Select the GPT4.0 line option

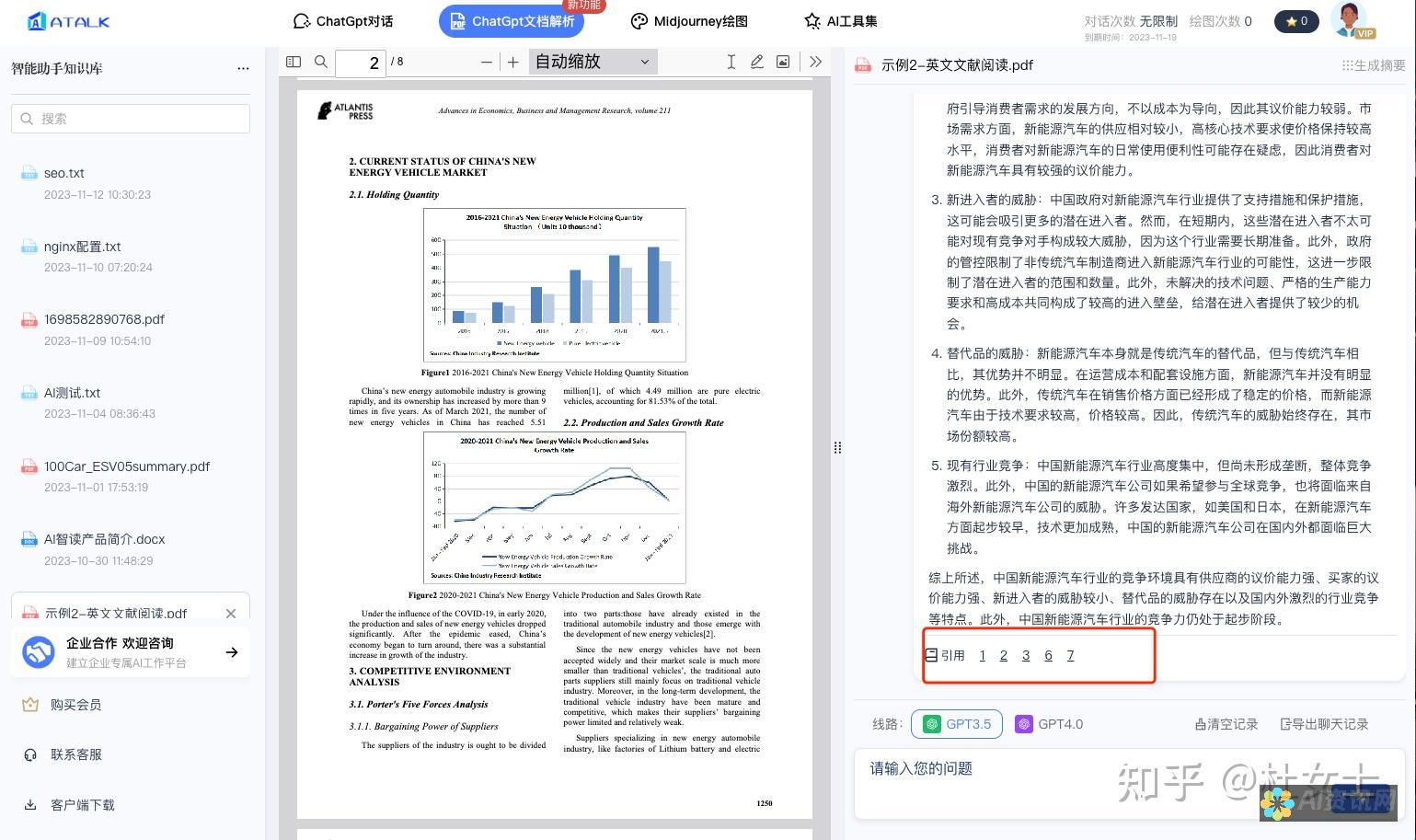click(x=1049, y=724)
